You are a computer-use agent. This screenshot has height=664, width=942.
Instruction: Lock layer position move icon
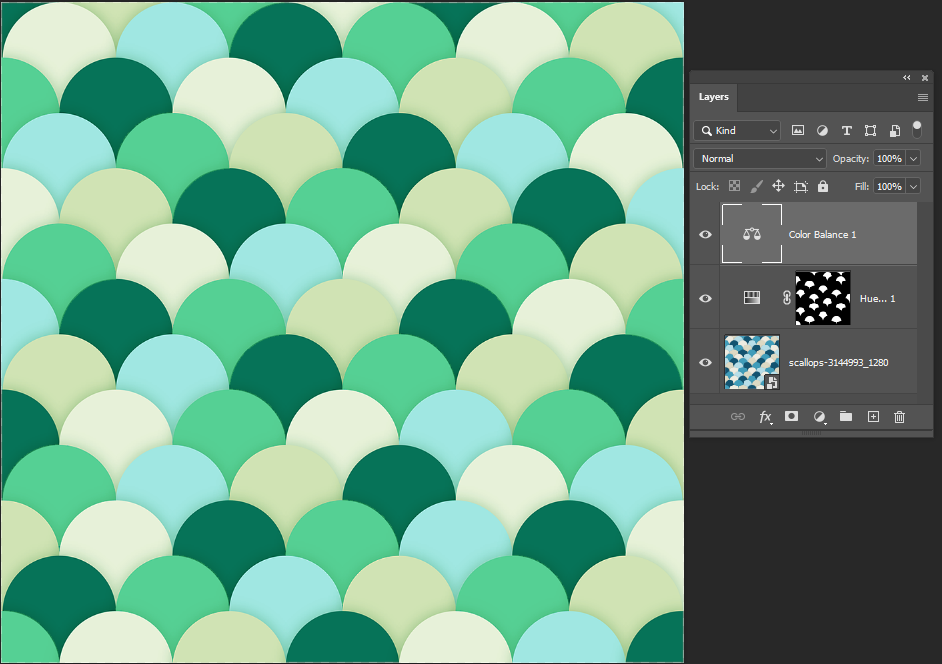click(778, 186)
